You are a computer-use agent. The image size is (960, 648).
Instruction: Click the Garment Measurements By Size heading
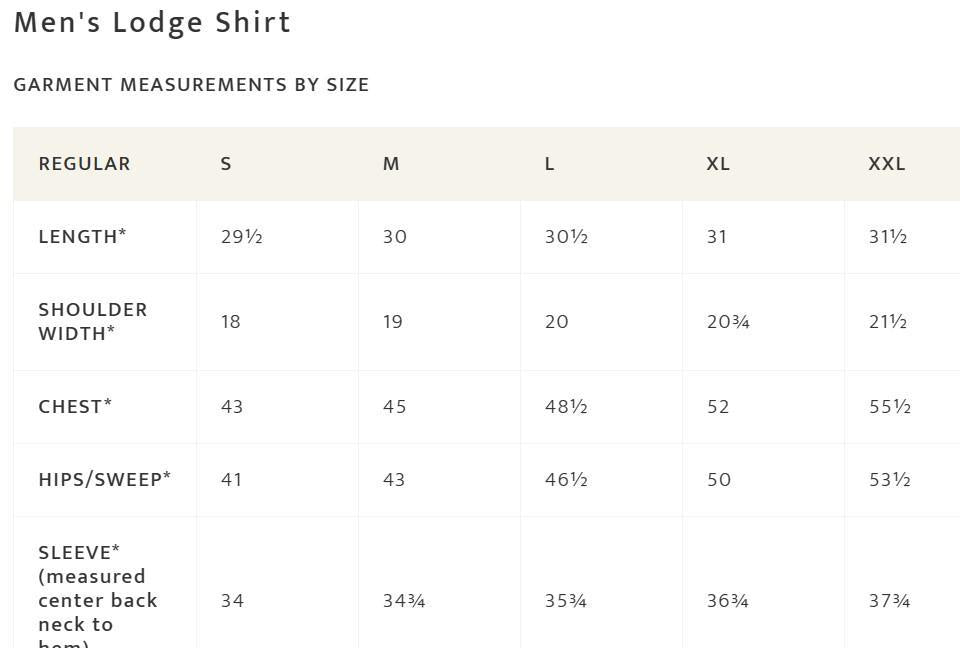tap(191, 85)
